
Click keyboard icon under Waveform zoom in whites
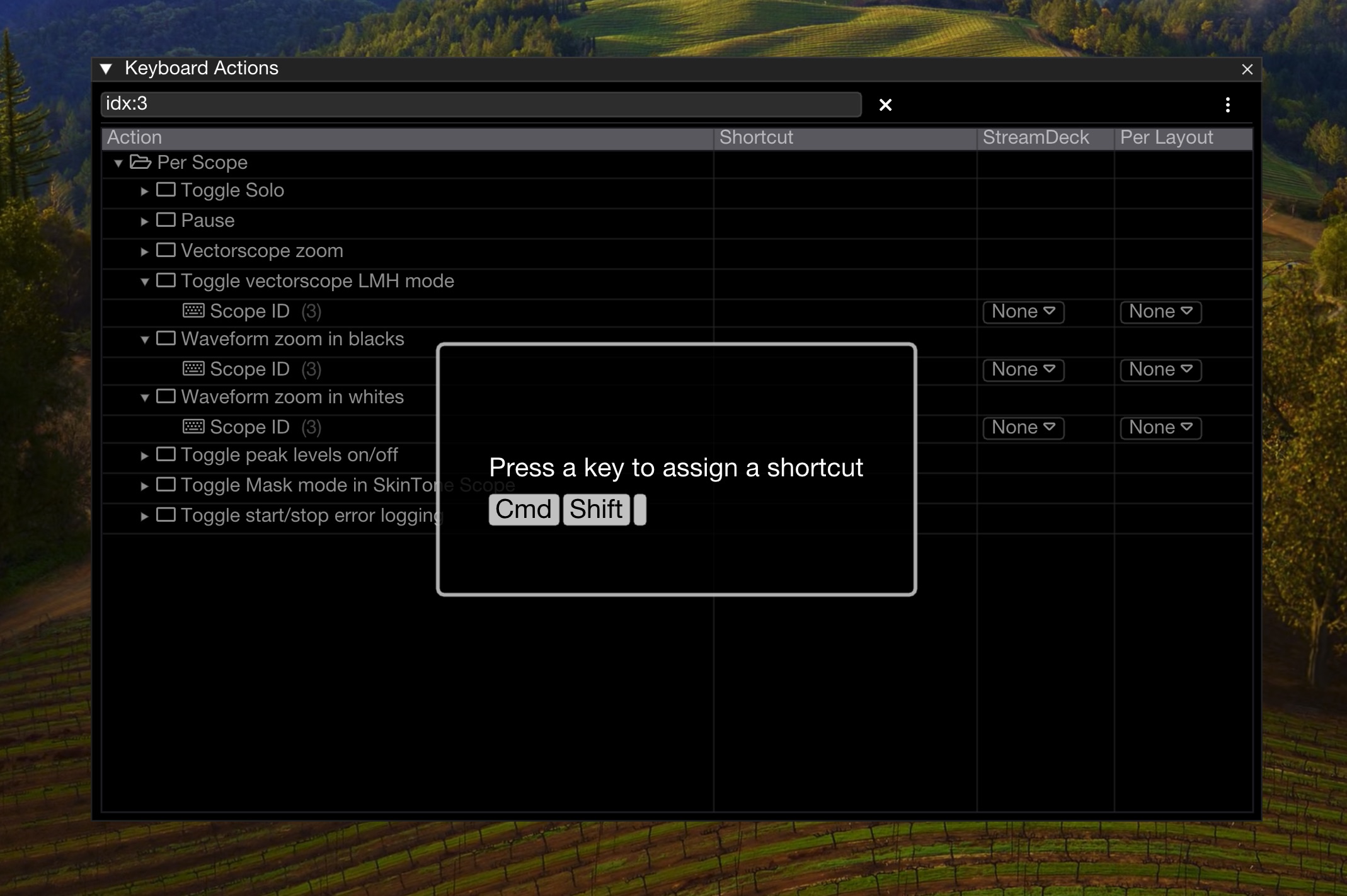[193, 427]
